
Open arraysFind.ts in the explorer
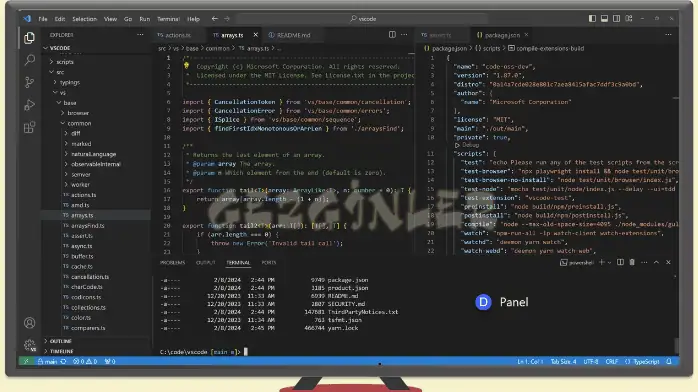96,226
